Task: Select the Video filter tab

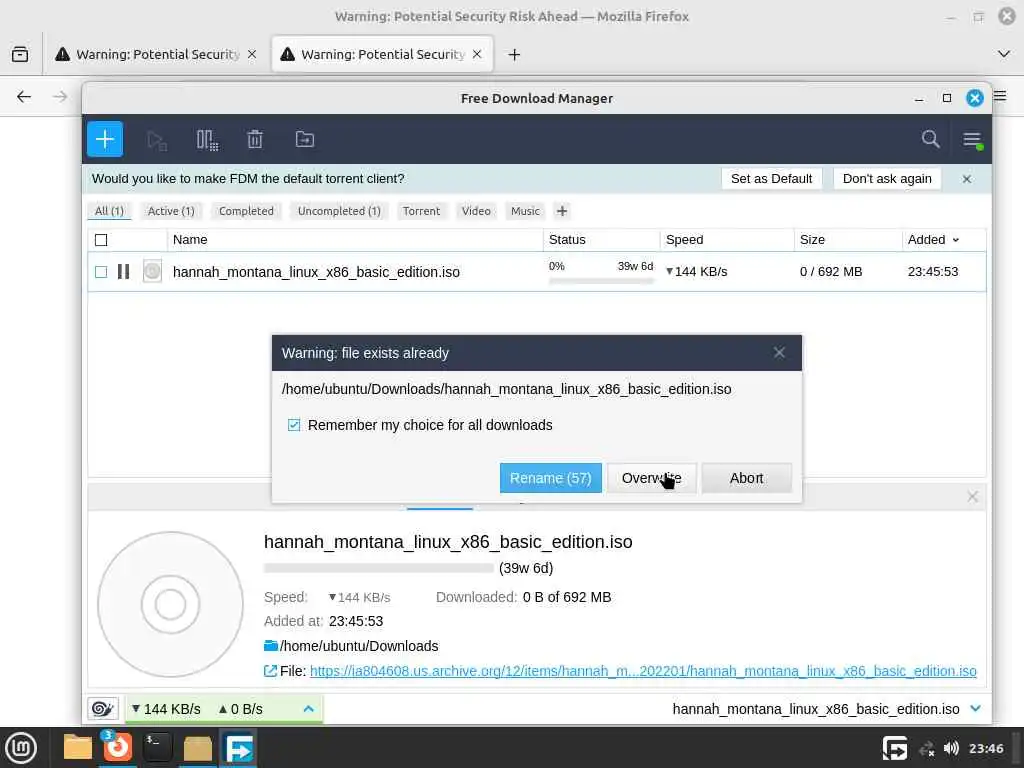Action: [x=476, y=211]
